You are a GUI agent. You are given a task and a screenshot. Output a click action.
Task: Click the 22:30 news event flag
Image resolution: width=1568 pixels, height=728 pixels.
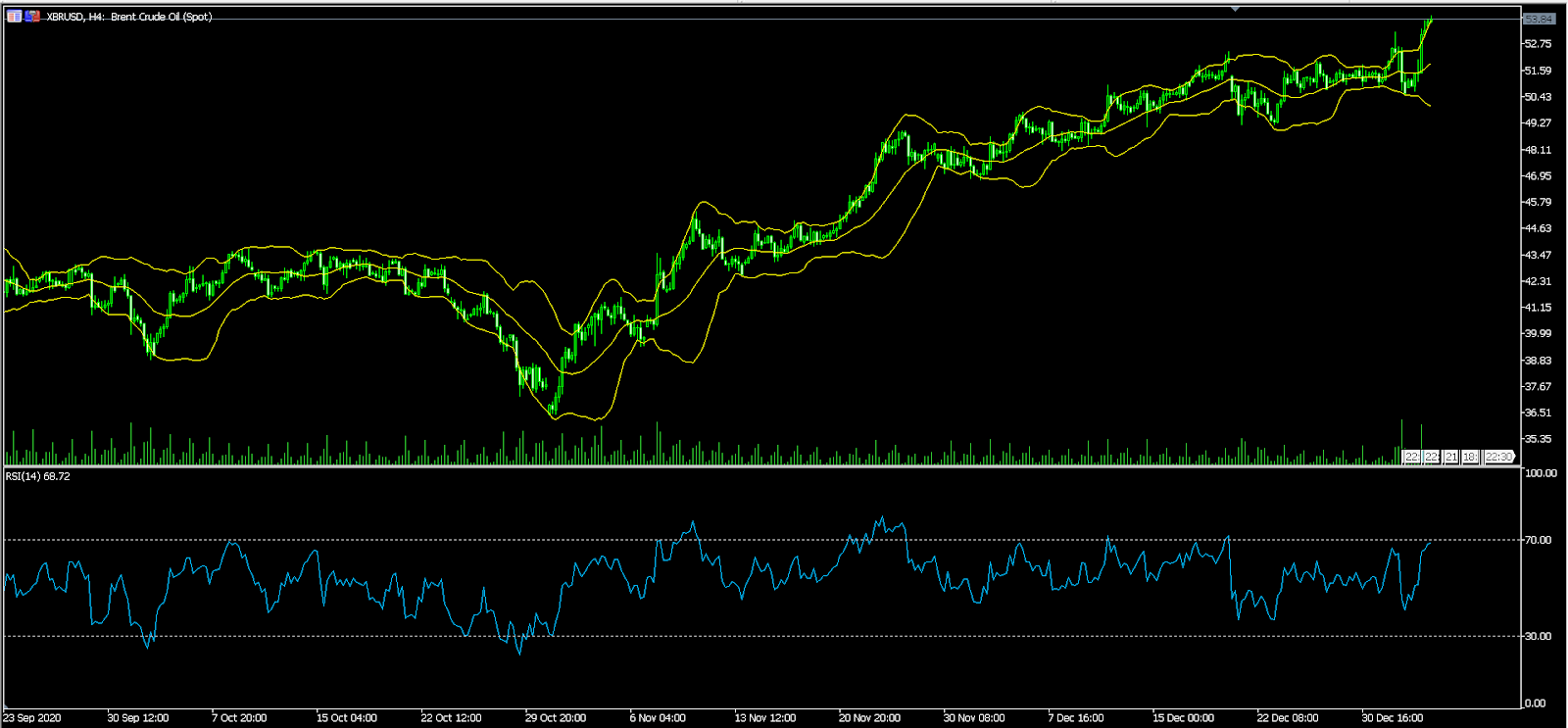pos(1498,457)
